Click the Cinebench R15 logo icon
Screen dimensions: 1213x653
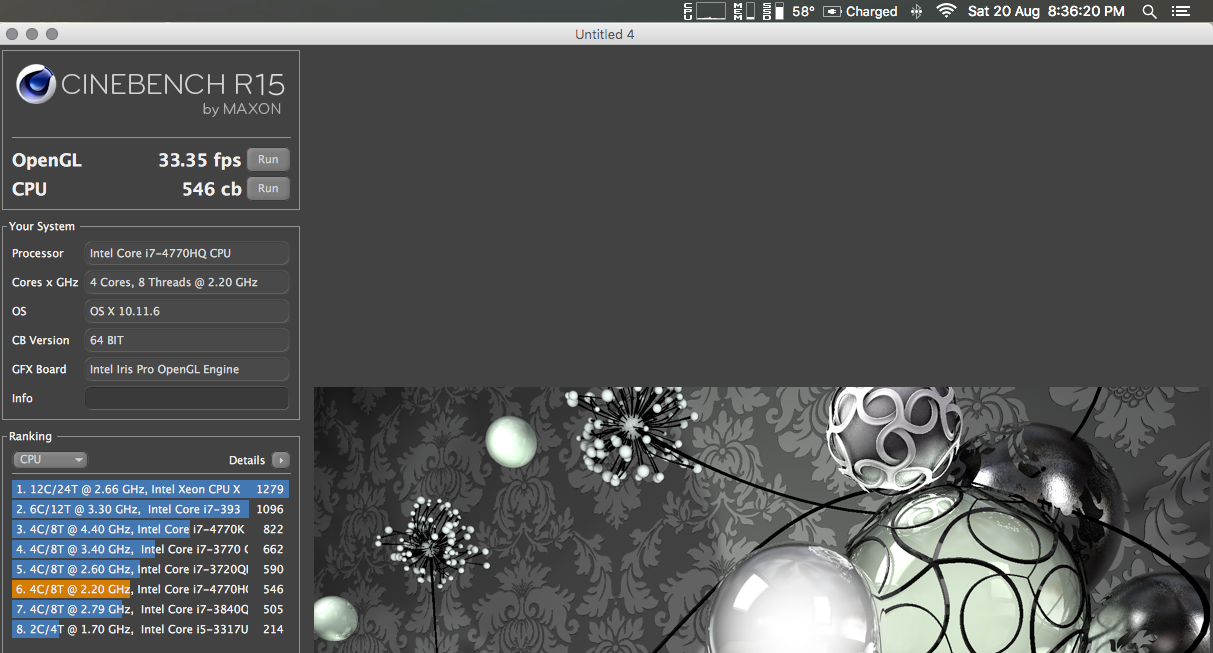pyautogui.click(x=36, y=85)
